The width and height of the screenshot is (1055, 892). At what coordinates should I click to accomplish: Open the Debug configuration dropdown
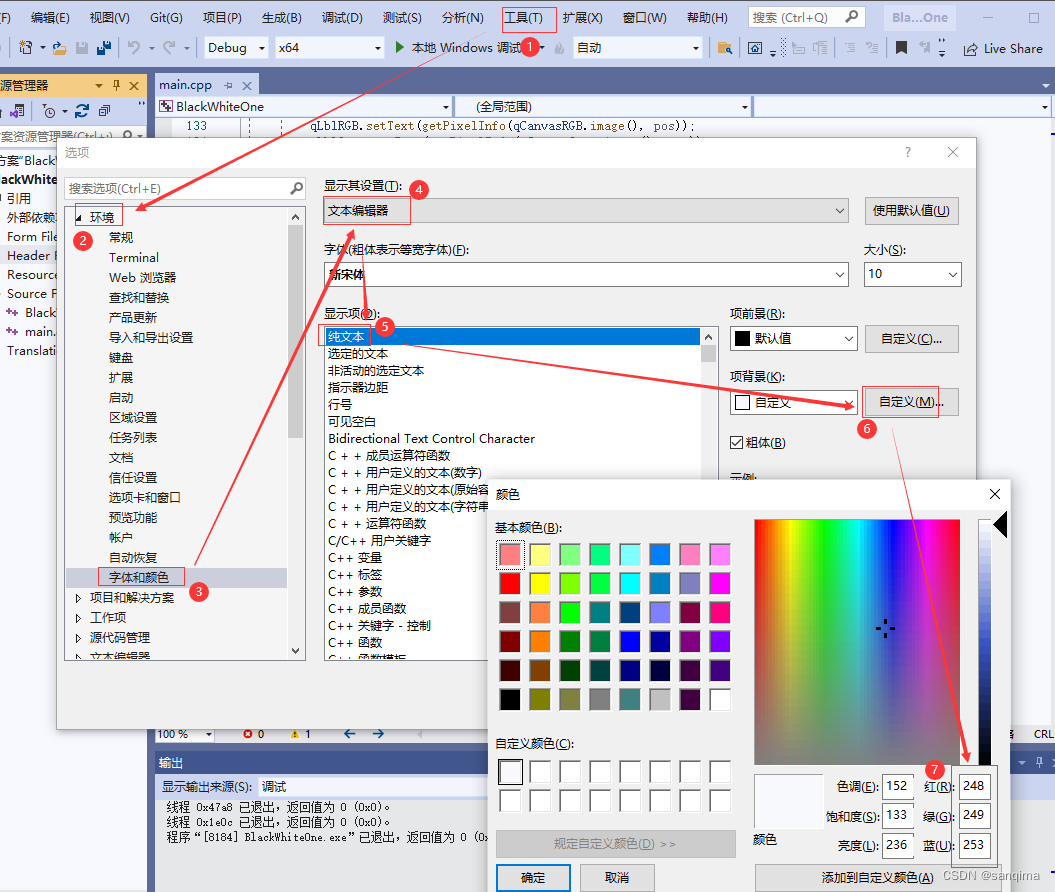pyautogui.click(x=262, y=48)
